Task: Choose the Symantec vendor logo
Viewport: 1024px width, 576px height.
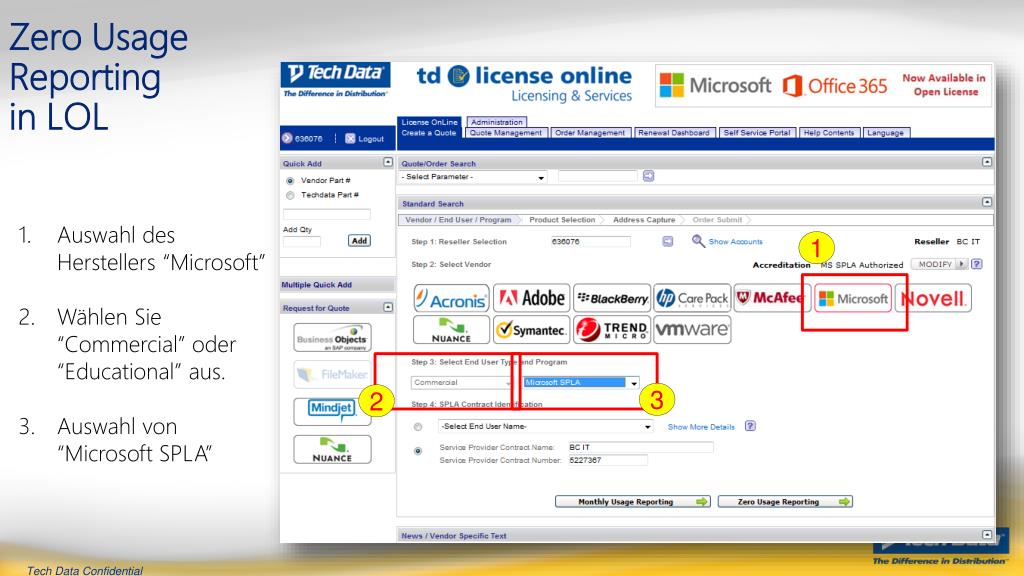Action: (x=532, y=330)
